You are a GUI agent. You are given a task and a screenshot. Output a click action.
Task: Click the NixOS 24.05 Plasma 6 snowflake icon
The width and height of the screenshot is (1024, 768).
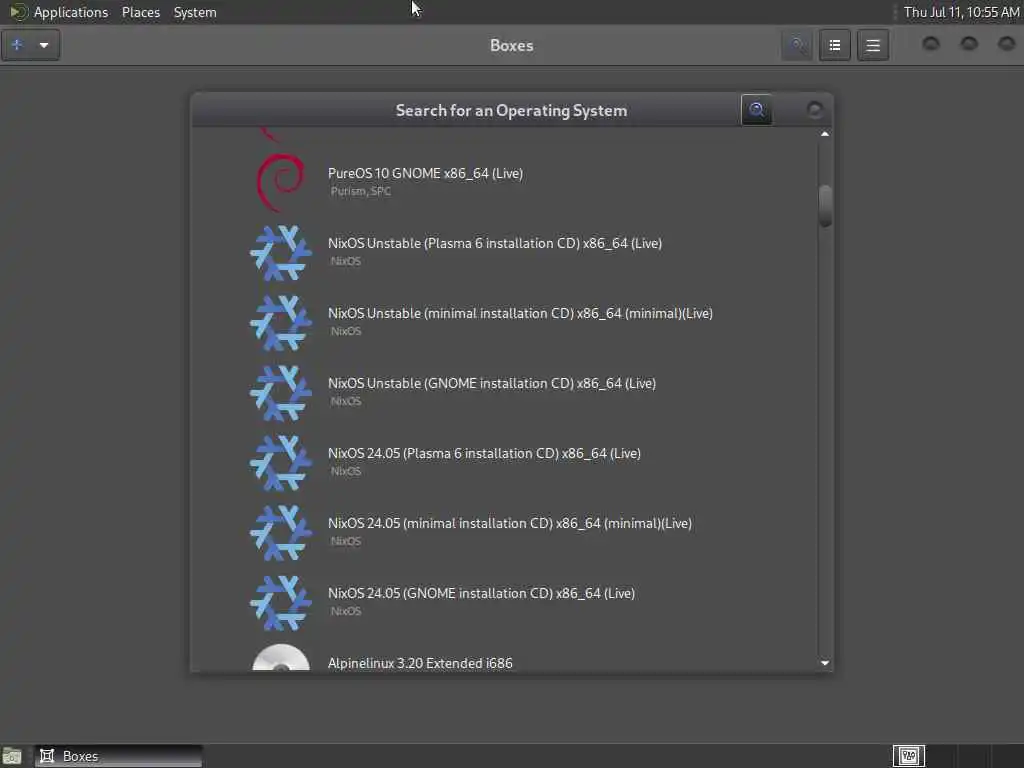[x=281, y=462]
